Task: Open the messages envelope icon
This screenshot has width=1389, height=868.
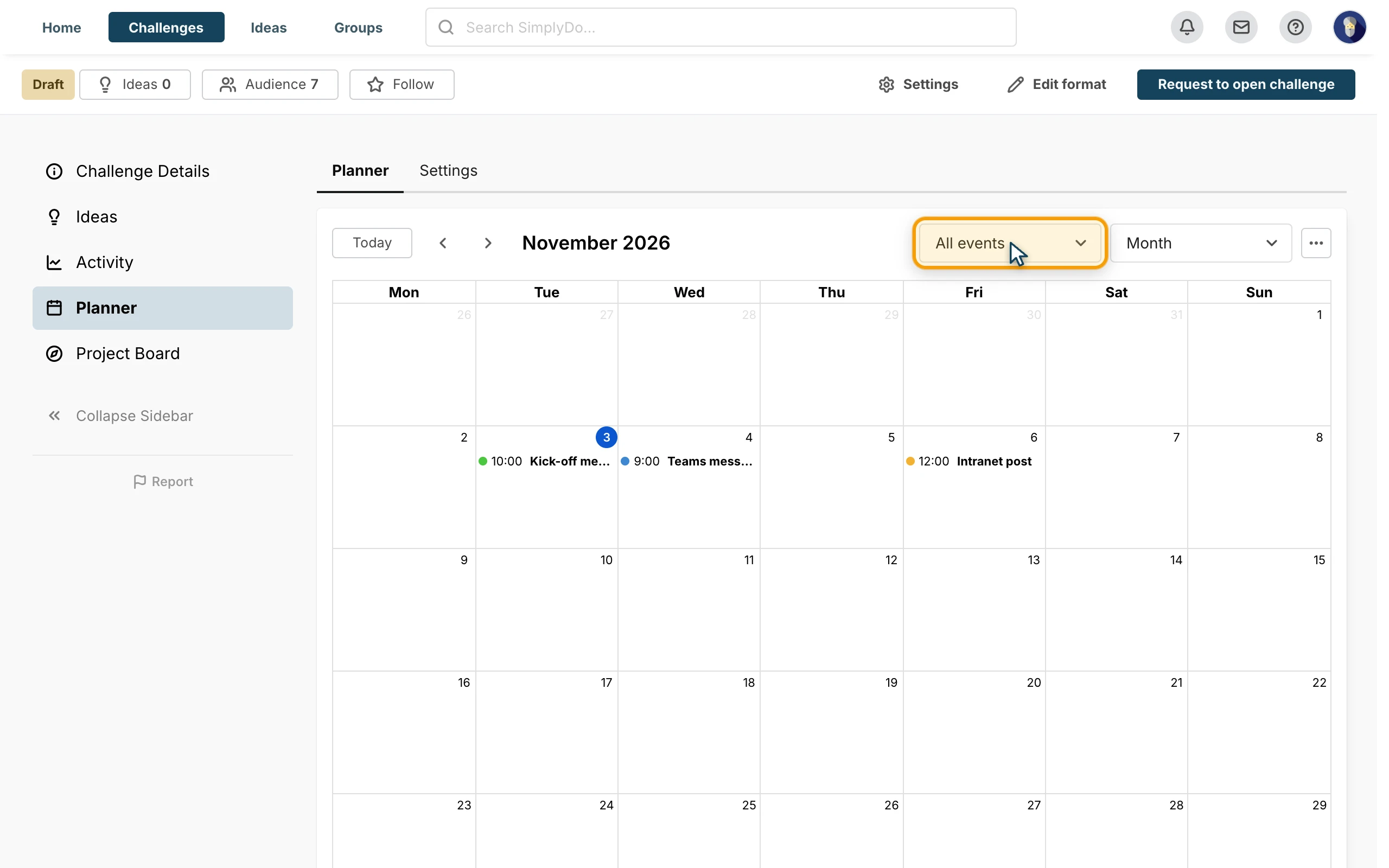Action: tap(1241, 27)
